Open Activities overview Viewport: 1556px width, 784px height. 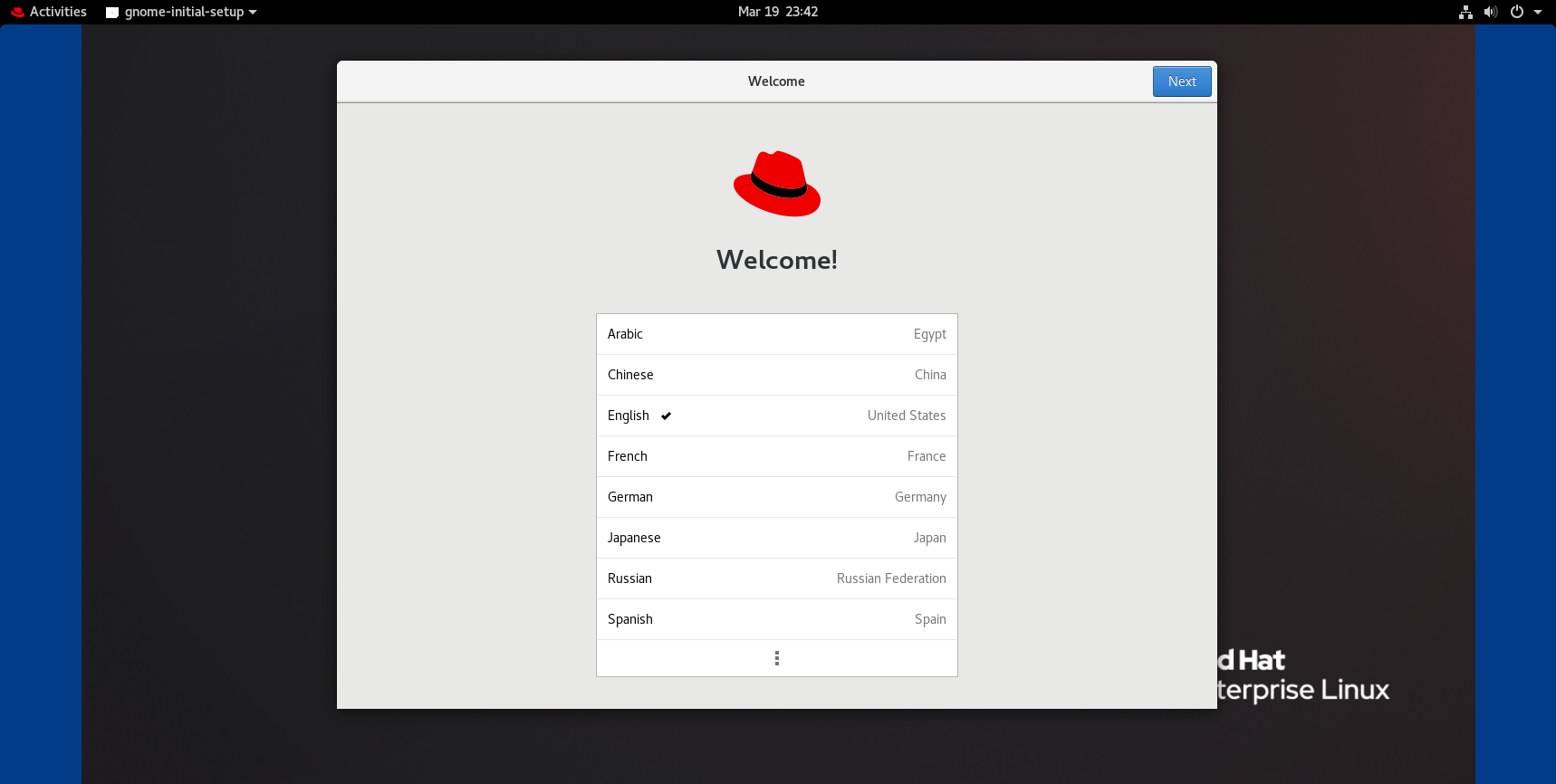tap(49, 12)
